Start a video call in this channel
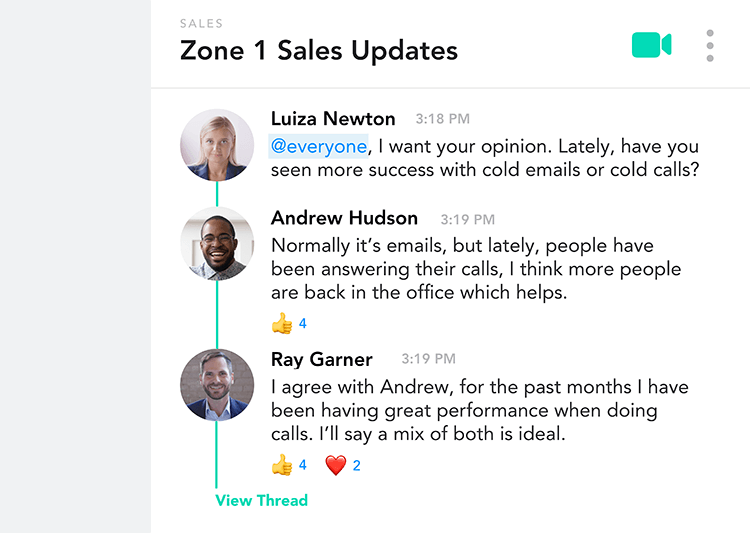750x533 pixels. [x=651, y=45]
